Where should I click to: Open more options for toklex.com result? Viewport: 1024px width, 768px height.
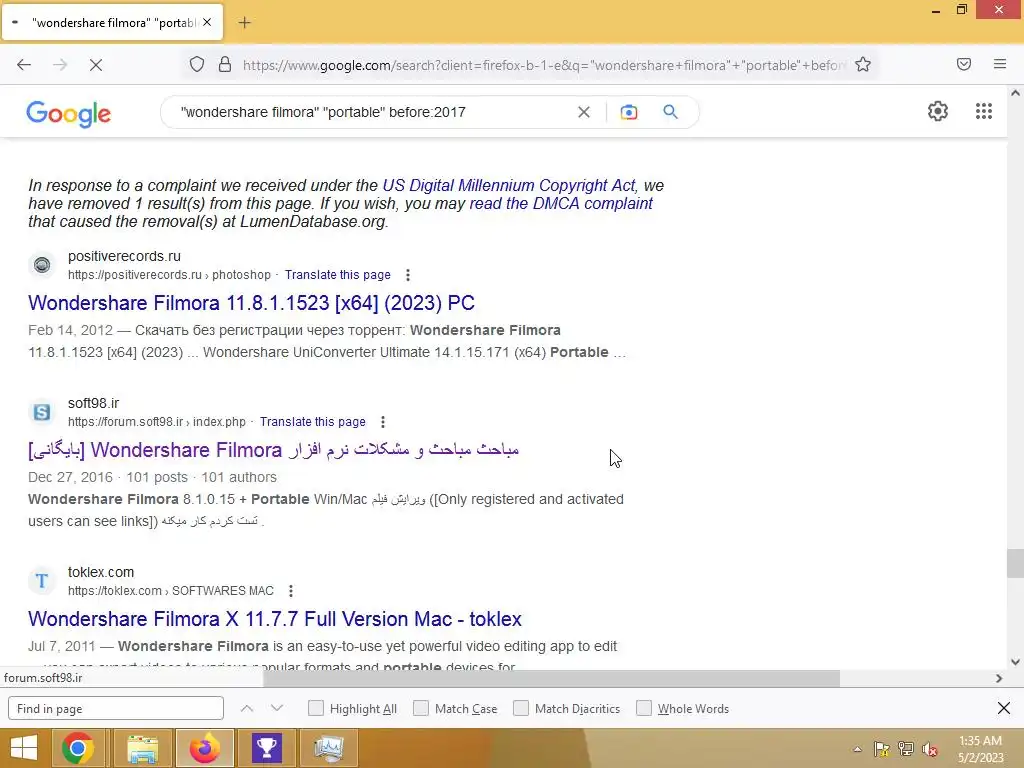(291, 591)
